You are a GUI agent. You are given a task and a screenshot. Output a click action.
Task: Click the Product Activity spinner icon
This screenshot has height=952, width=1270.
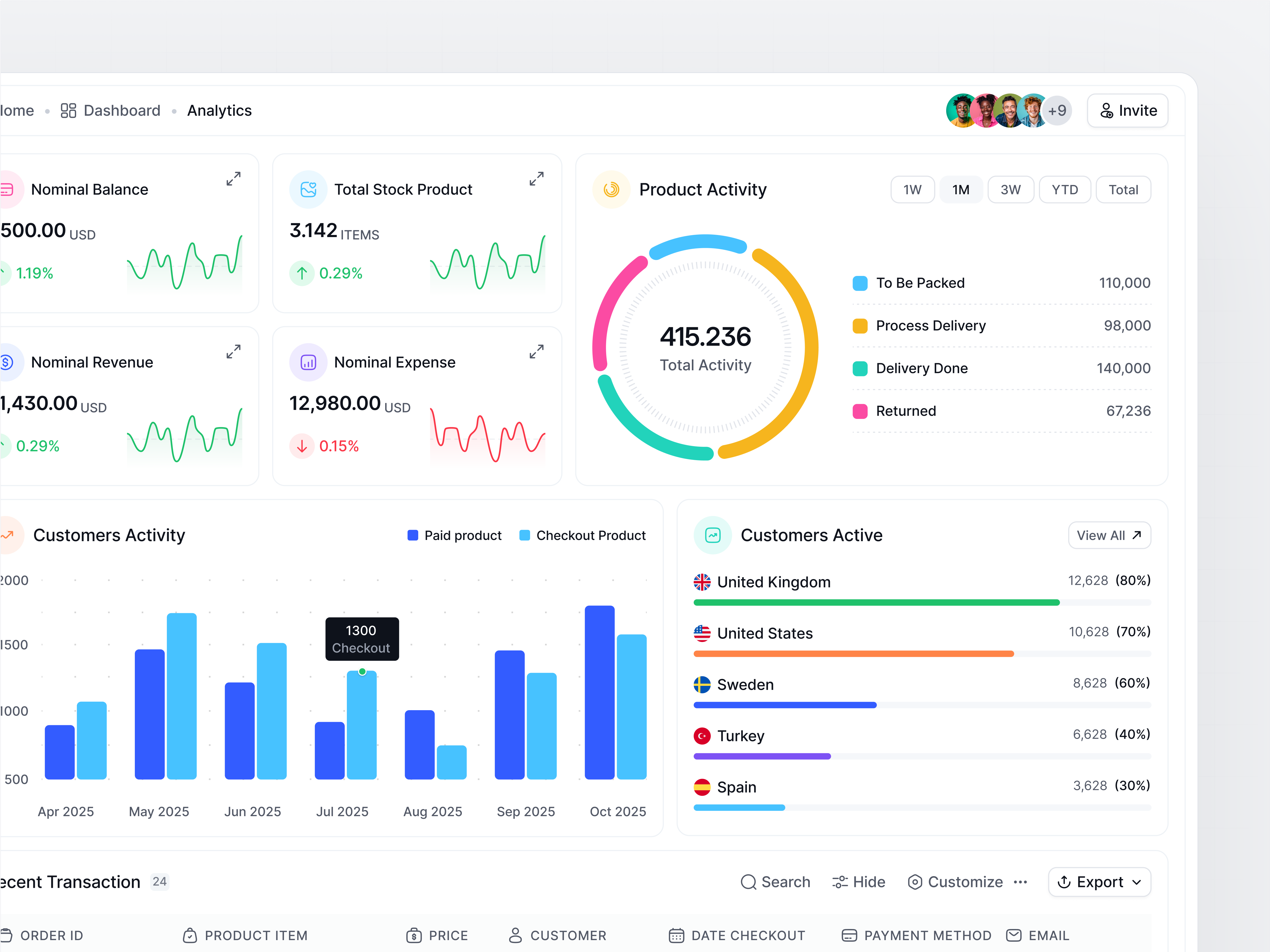click(x=611, y=189)
